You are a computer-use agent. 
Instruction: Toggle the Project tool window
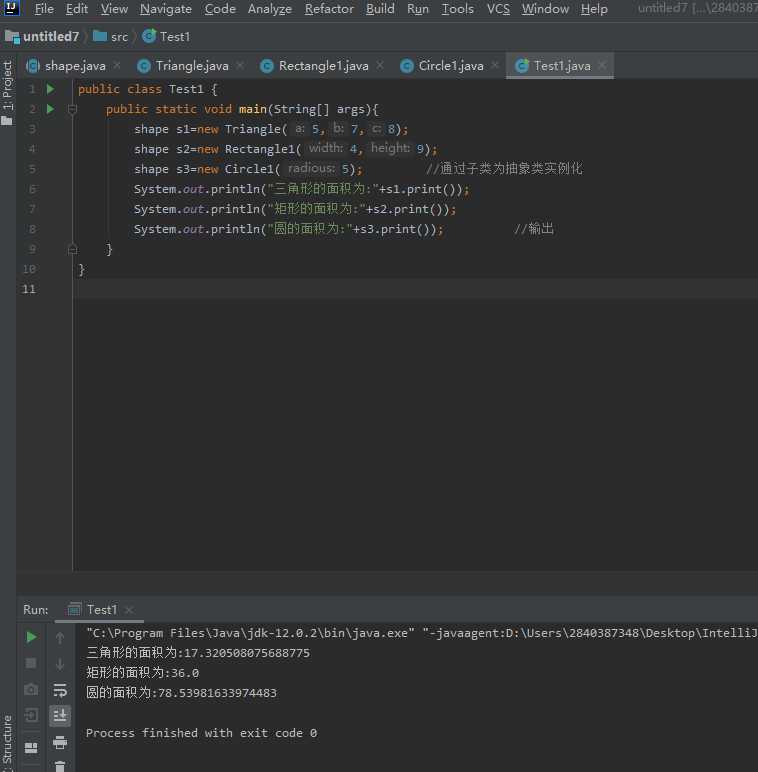pos(7,93)
